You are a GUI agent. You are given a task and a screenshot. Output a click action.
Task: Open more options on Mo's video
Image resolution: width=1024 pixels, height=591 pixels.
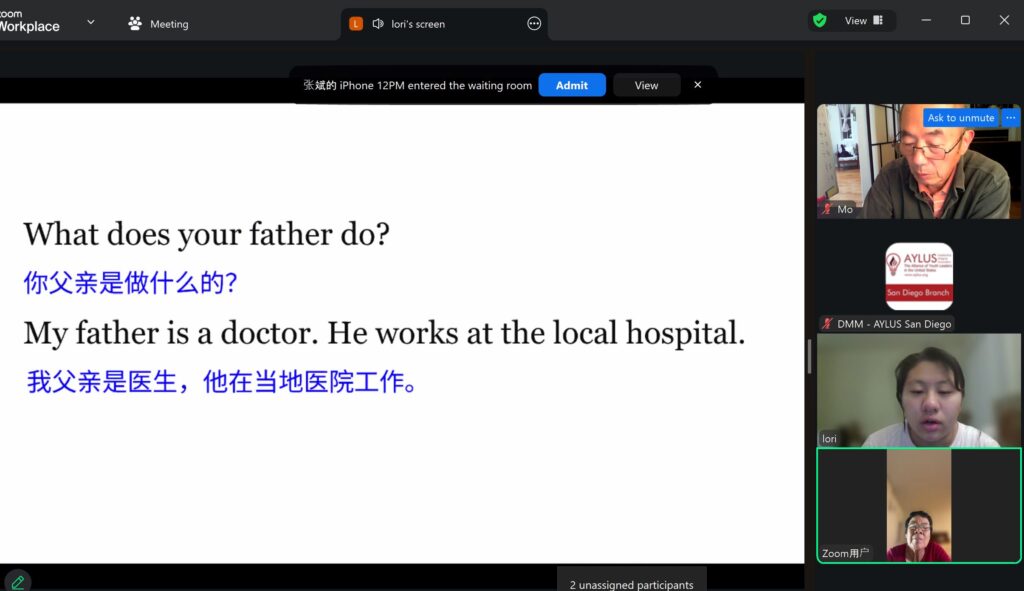(1010, 118)
